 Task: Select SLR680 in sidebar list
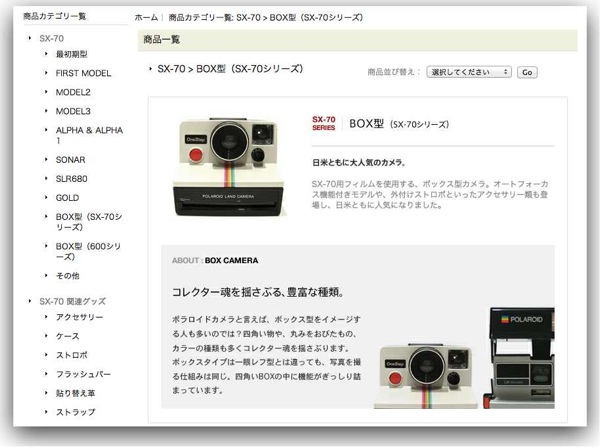72,178
